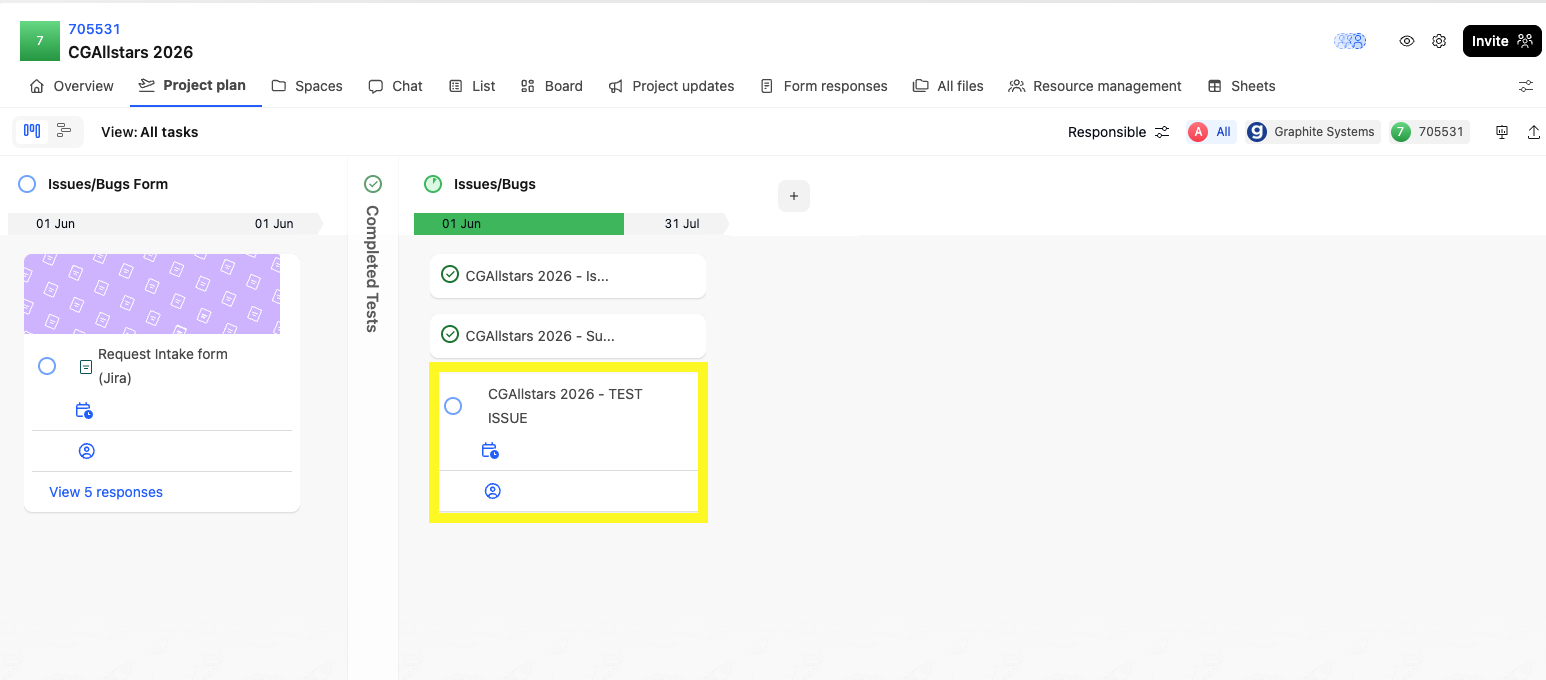Screen dimensions: 1546x680
Task: Click the presentation mode icon
Action: tap(1502, 132)
